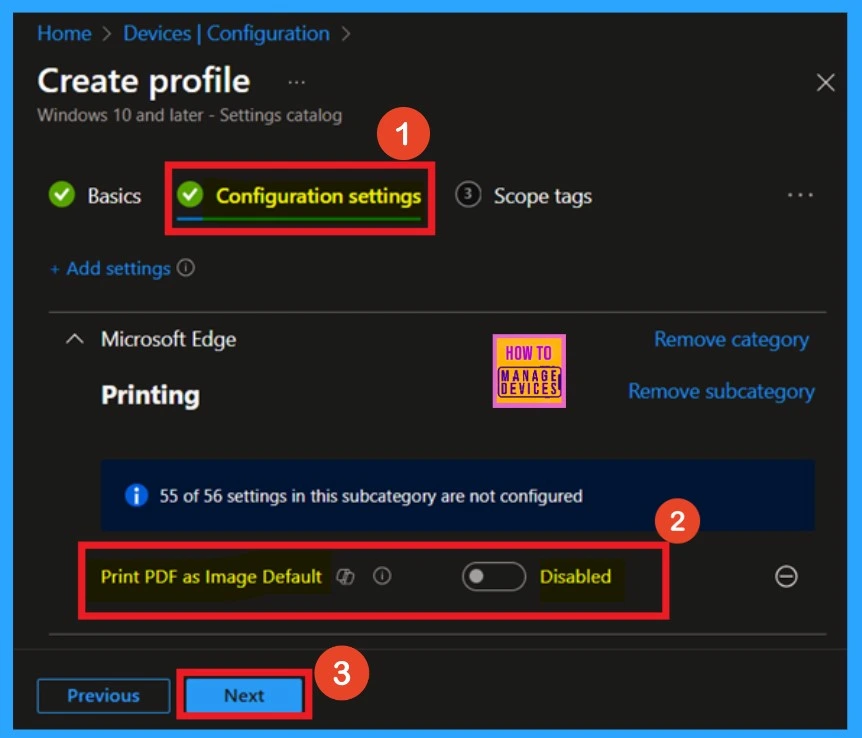Screen dimensions: 862x738
Task: Click the Next button
Action: [244, 696]
